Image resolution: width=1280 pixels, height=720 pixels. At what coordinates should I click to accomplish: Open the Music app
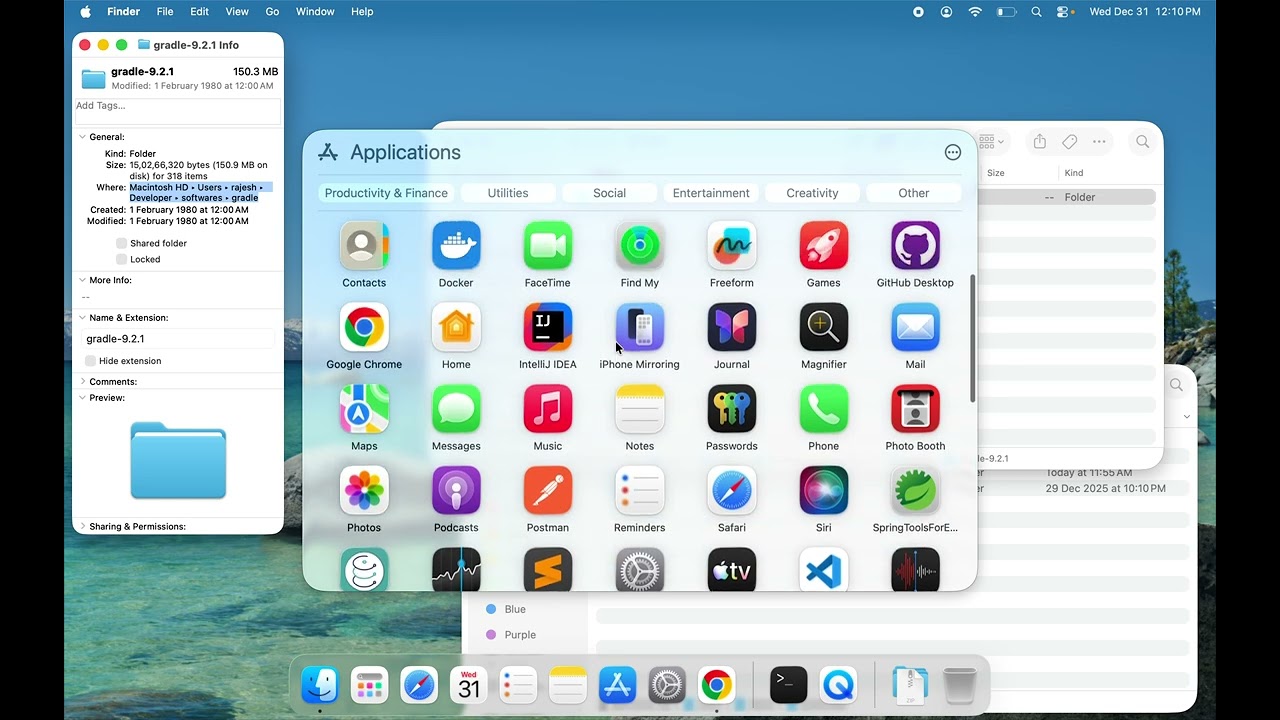548,410
